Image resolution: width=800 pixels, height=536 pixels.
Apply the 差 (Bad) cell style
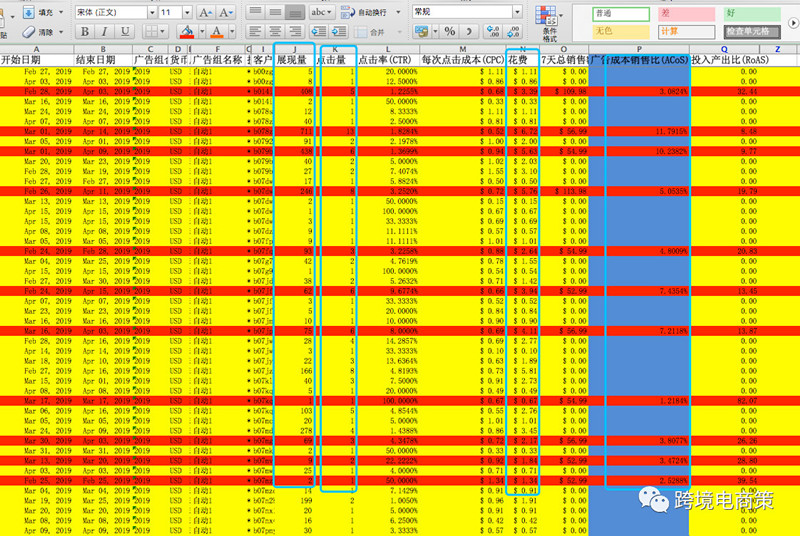point(686,14)
